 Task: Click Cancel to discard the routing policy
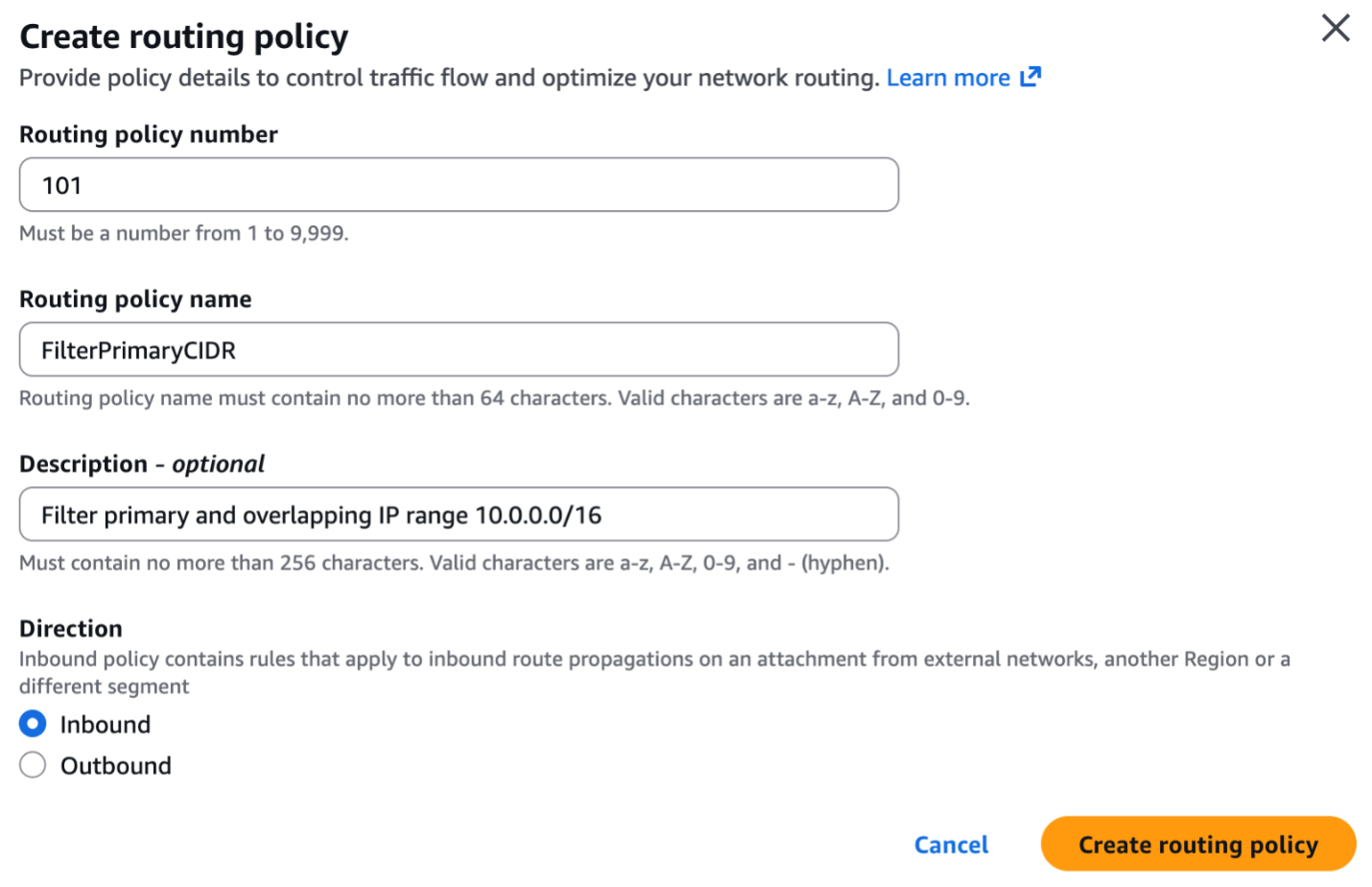pos(951,845)
